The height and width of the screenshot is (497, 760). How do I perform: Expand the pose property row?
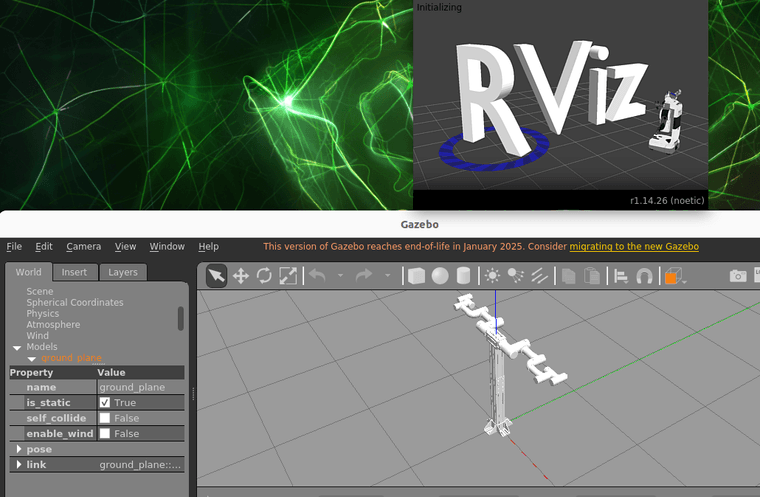(x=19, y=449)
